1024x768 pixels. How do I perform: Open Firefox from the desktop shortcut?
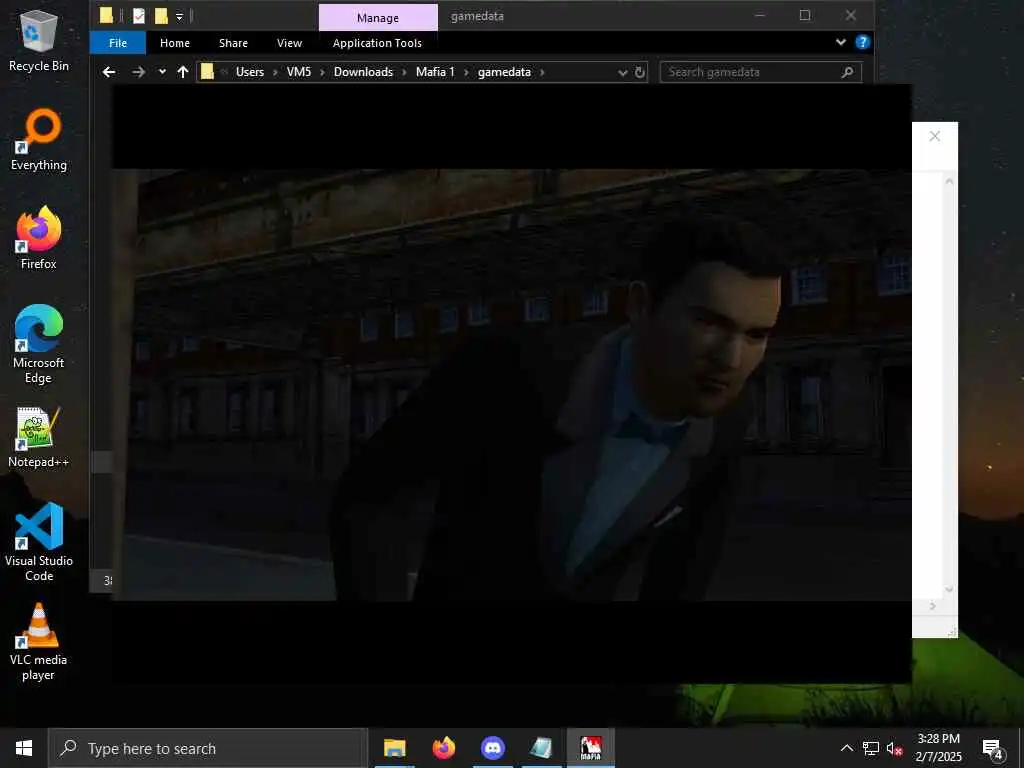[x=39, y=238]
